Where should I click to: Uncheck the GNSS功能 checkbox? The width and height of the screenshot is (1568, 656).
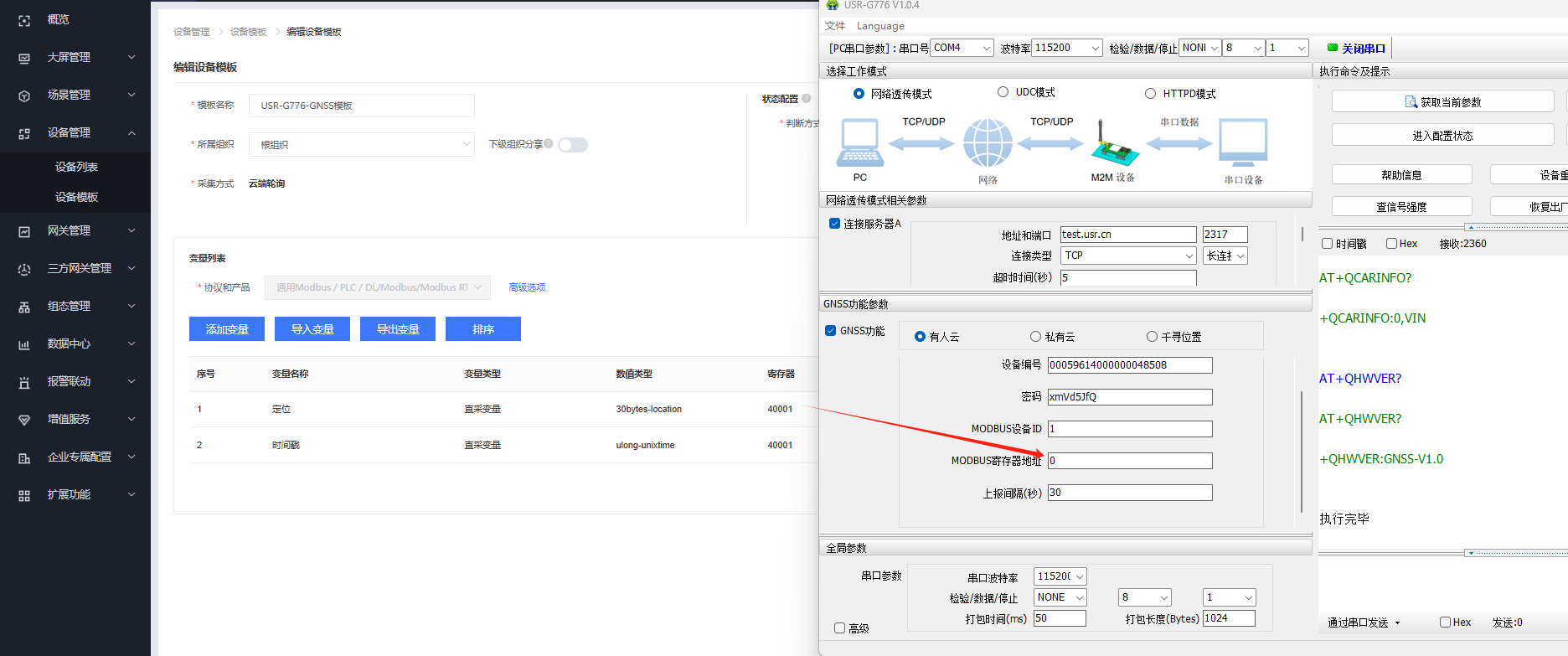tap(831, 331)
